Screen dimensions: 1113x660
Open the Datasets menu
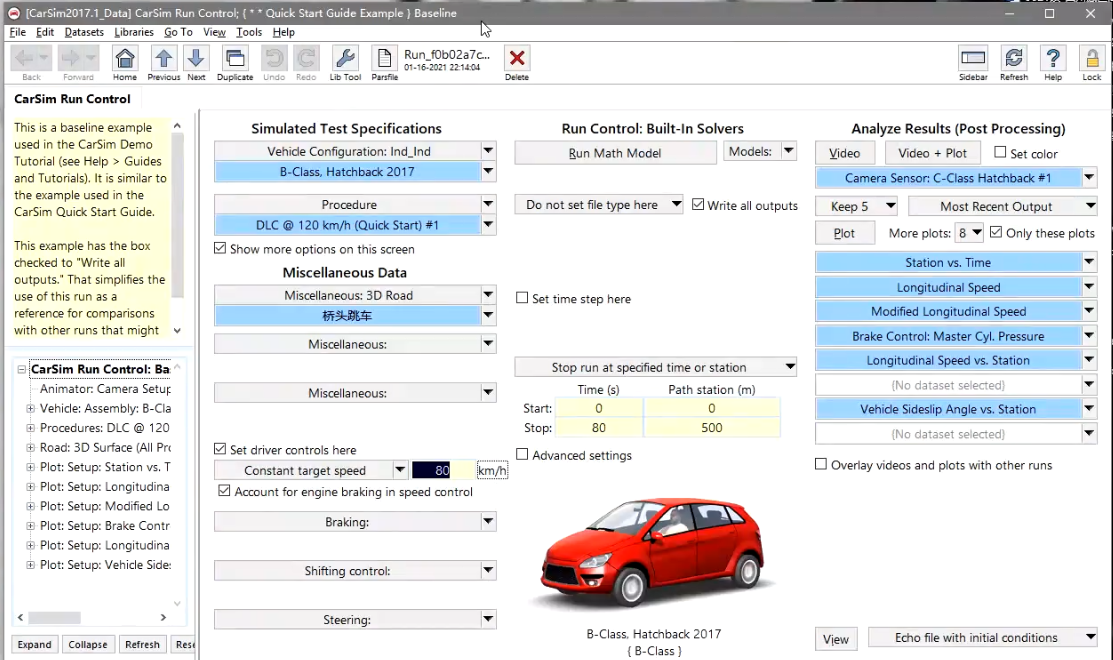pos(84,32)
